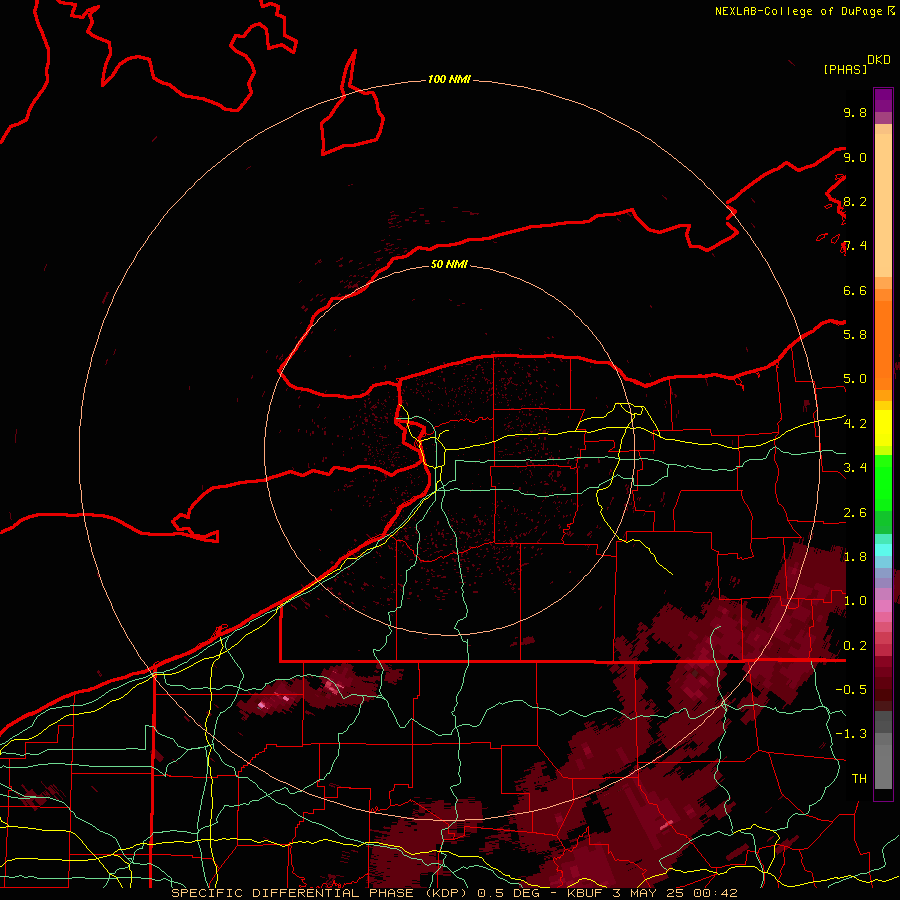Image resolution: width=900 pixels, height=900 pixels.
Task: Pick the orange band of the color scale
Action: point(883,344)
